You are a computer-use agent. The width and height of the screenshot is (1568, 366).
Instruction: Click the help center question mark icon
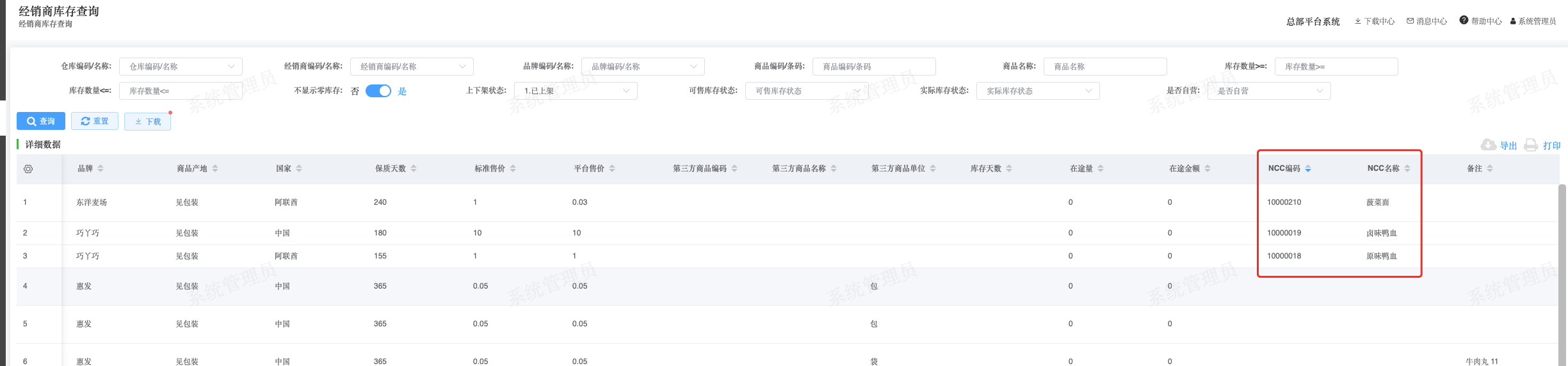tap(1464, 20)
